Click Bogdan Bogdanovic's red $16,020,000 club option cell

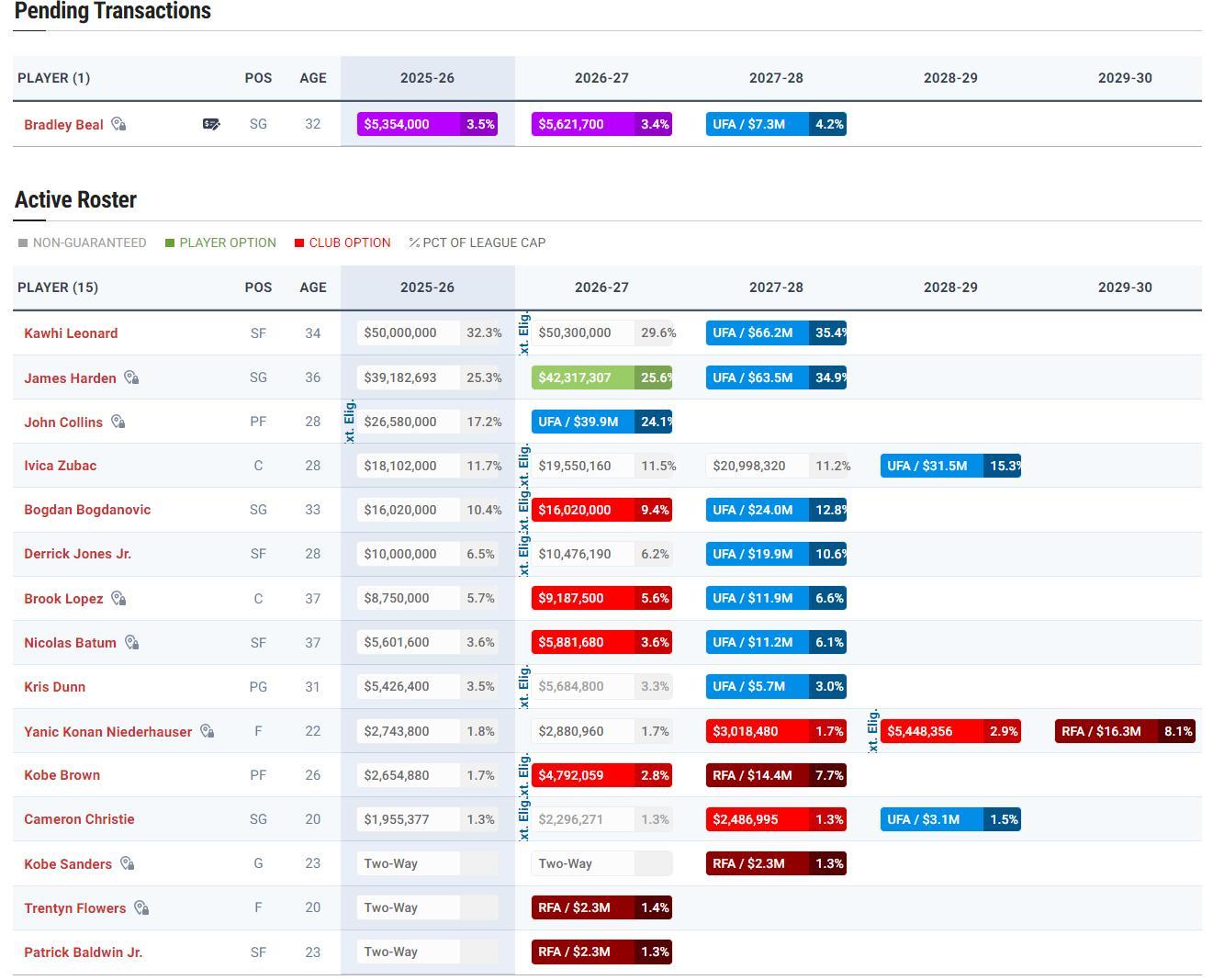(582, 510)
